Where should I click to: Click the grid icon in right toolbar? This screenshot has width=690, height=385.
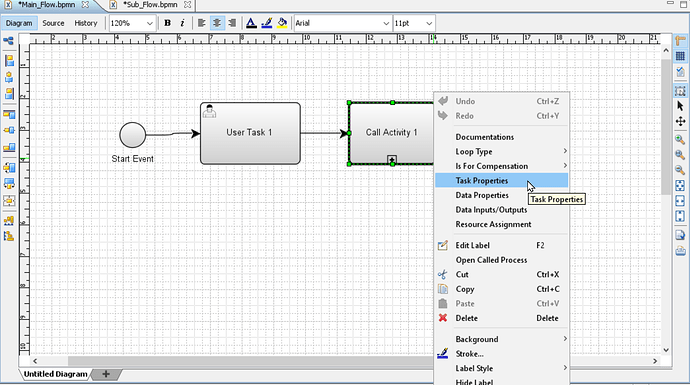(680, 56)
